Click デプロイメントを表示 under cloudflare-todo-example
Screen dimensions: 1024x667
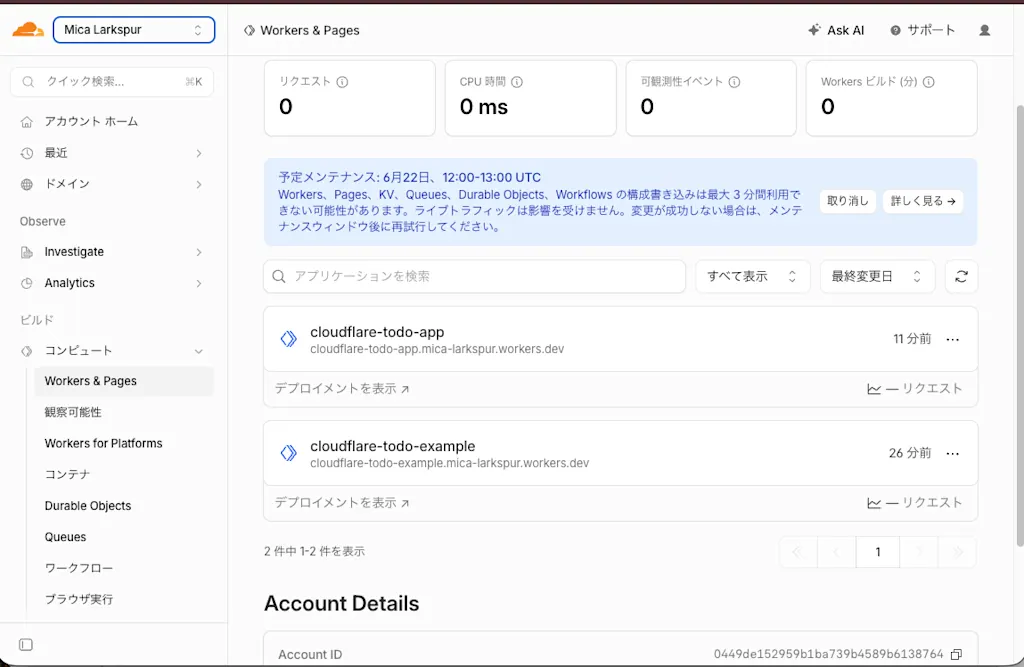[342, 503]
